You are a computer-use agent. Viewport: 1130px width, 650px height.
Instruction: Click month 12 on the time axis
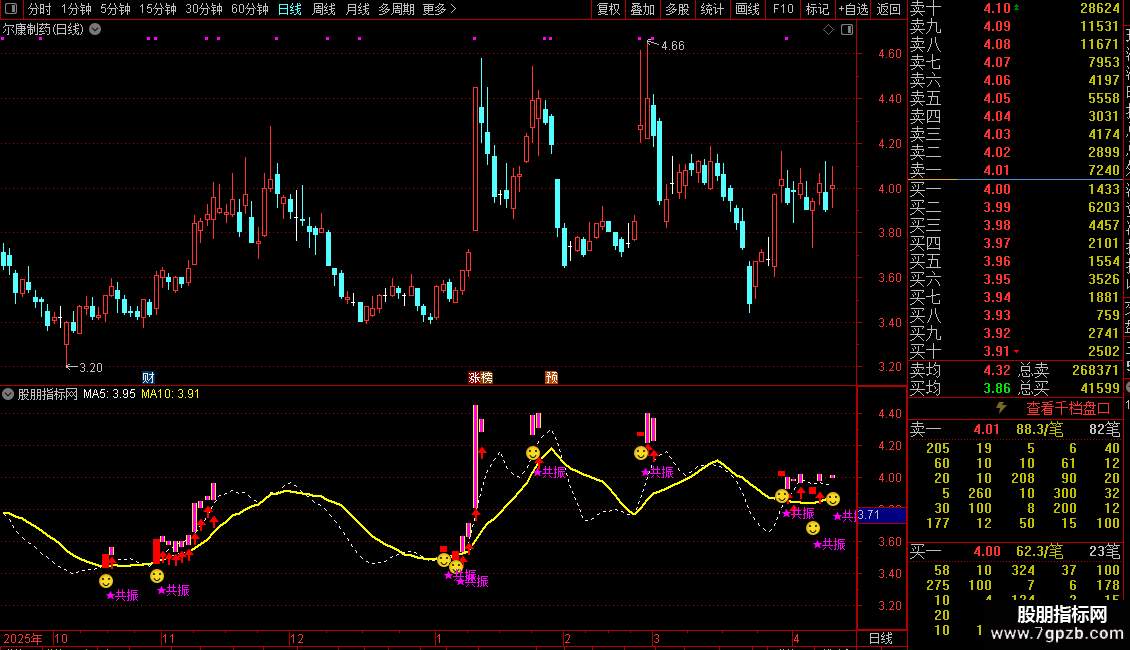tap(297, 638)
